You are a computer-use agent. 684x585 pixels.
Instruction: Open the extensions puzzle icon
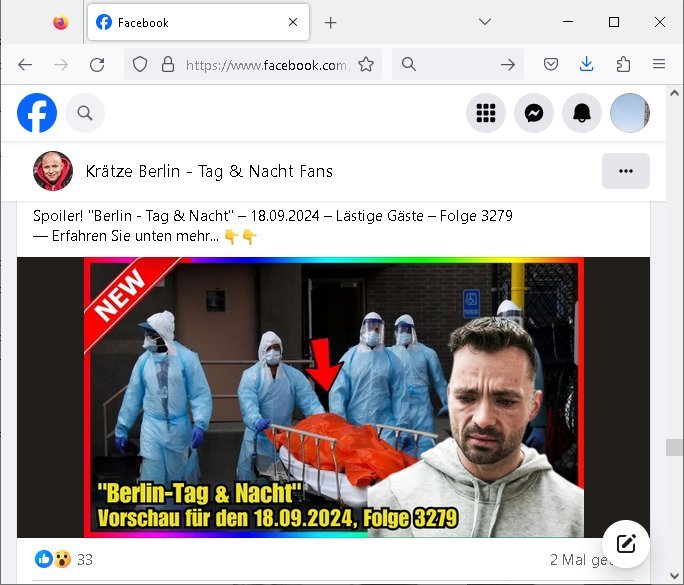pos(623,65)
